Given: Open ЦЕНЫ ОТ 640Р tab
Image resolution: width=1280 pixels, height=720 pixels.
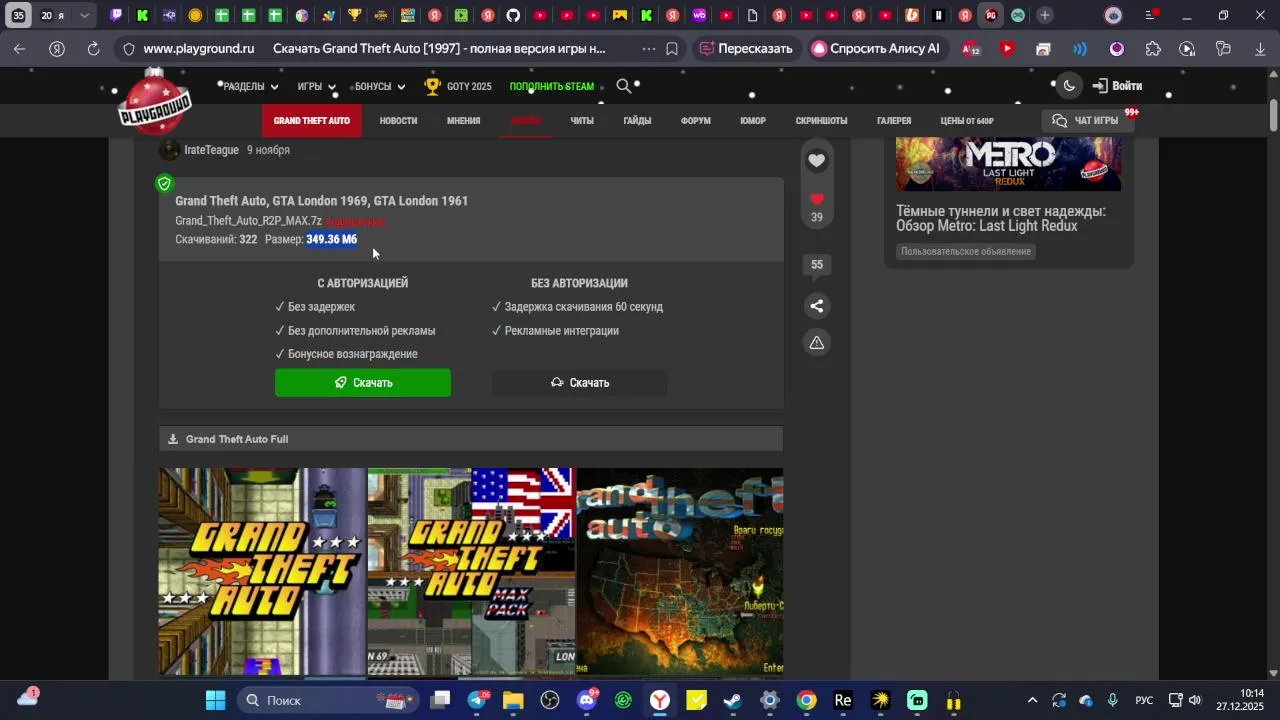Looking at the screenshot, I should click(967, 121).
